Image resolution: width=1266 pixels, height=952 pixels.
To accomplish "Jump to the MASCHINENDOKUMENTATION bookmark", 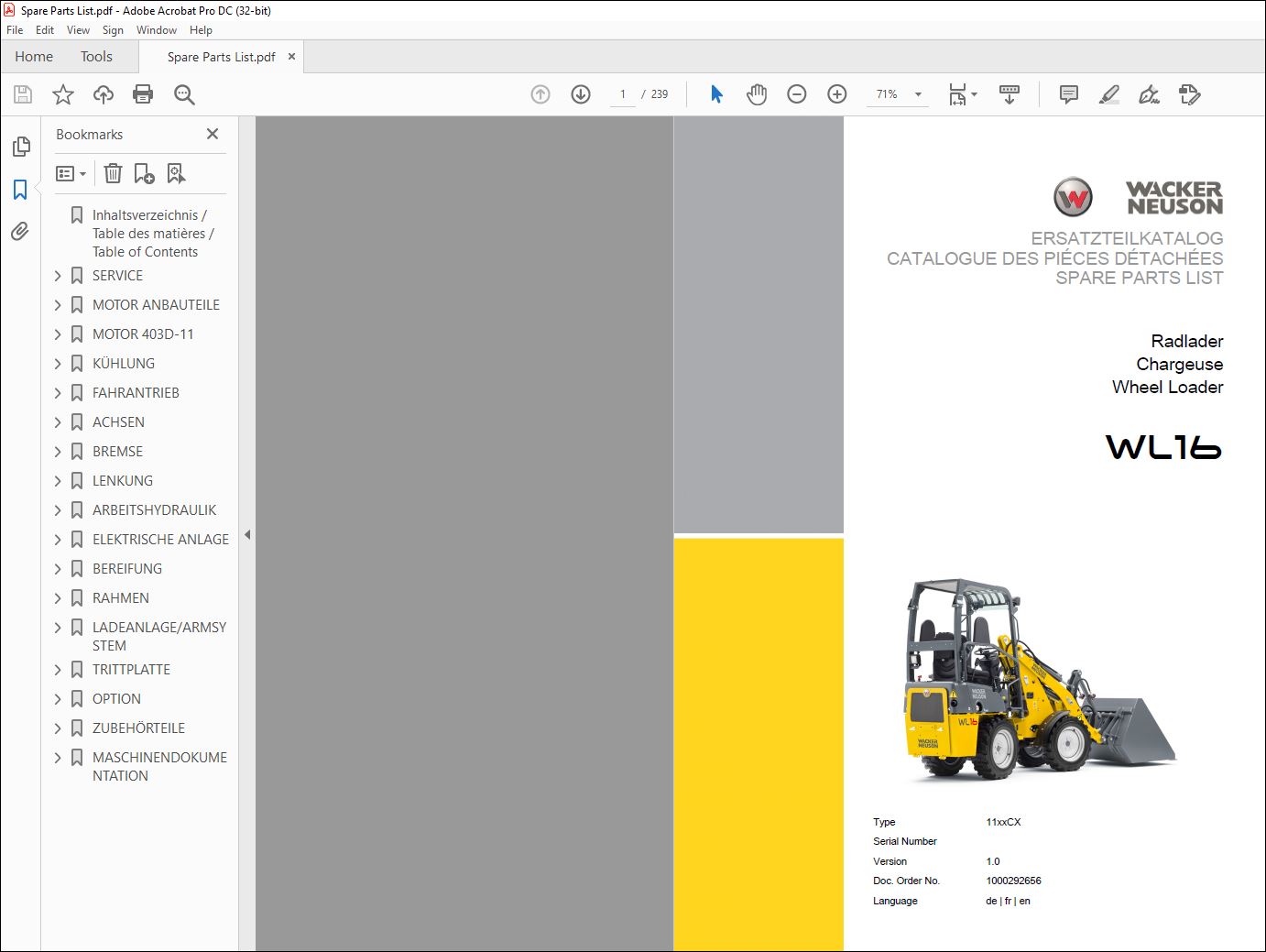I will [159, 767].
